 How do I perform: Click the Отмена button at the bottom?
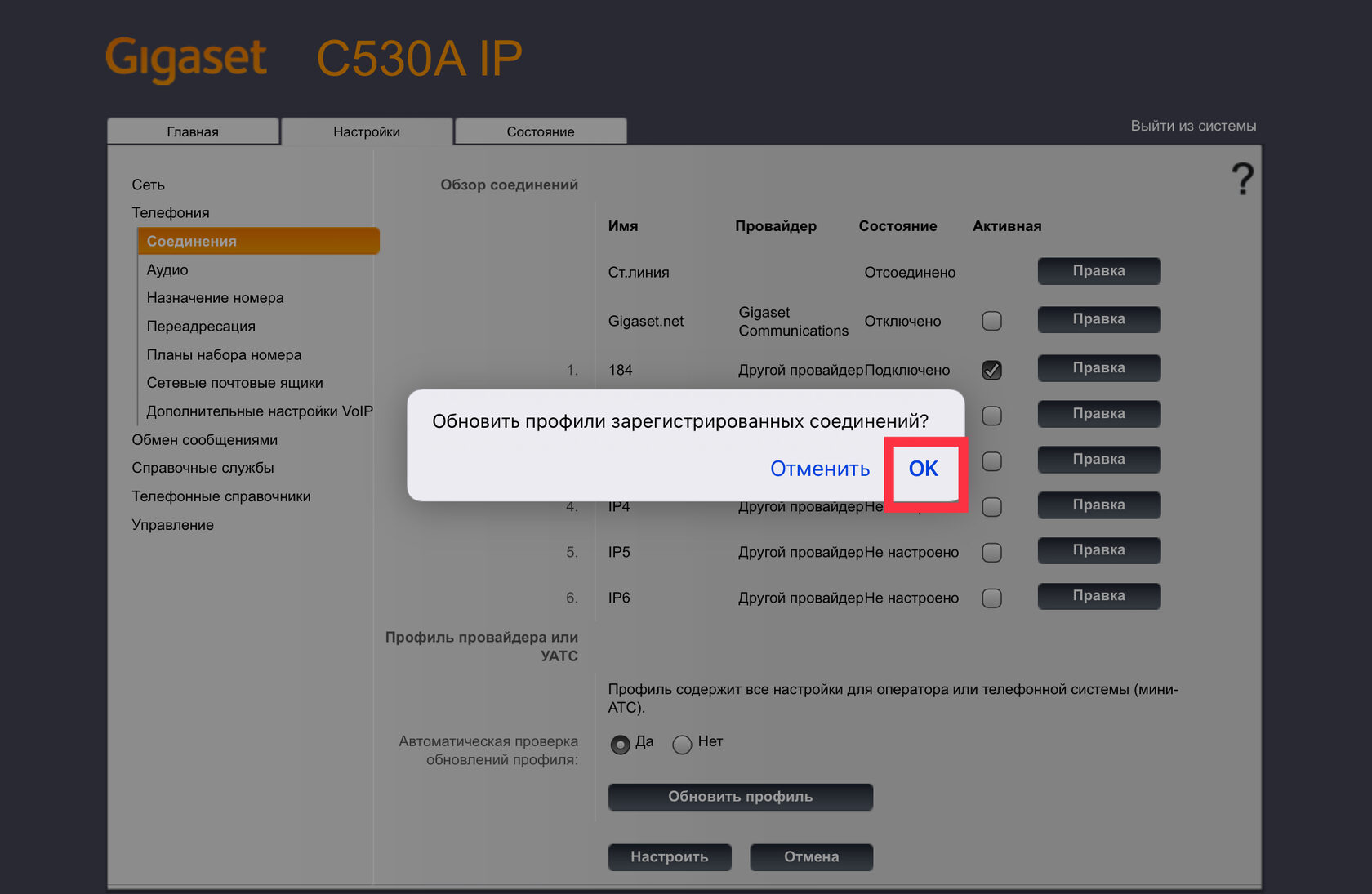click(812, 857)
